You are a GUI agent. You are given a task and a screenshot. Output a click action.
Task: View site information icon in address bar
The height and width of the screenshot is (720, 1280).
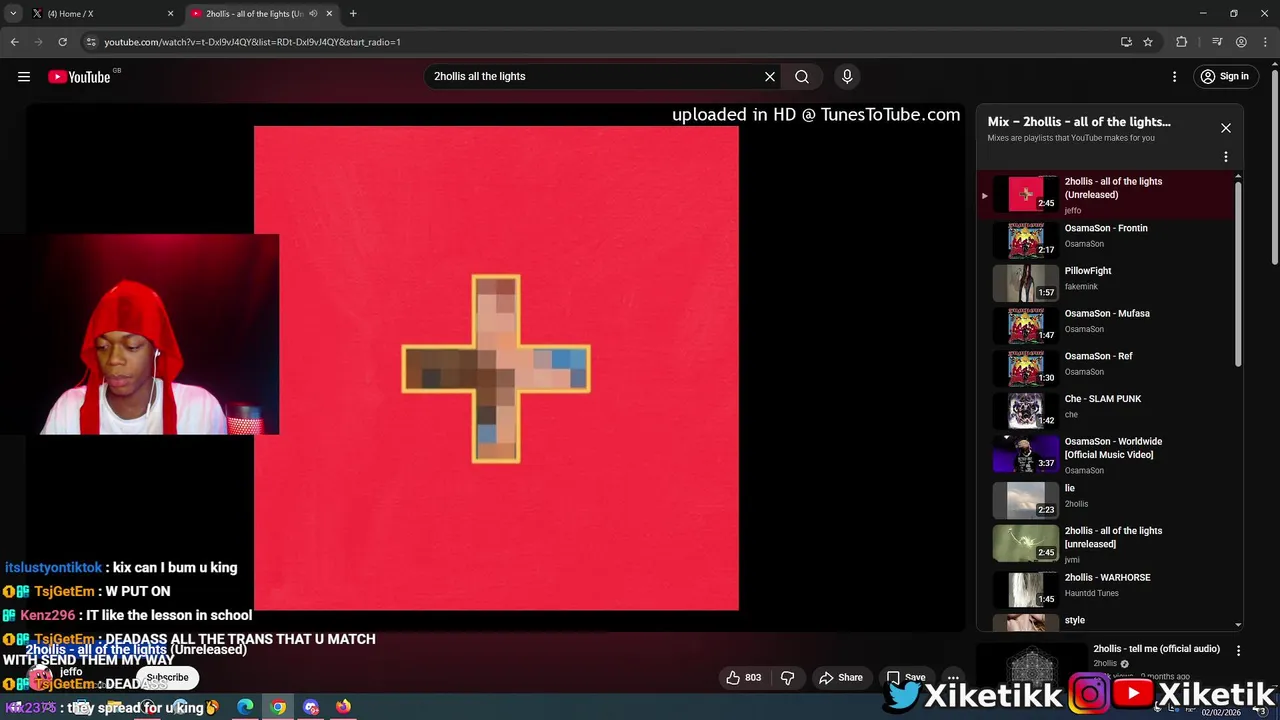[91, 42]
